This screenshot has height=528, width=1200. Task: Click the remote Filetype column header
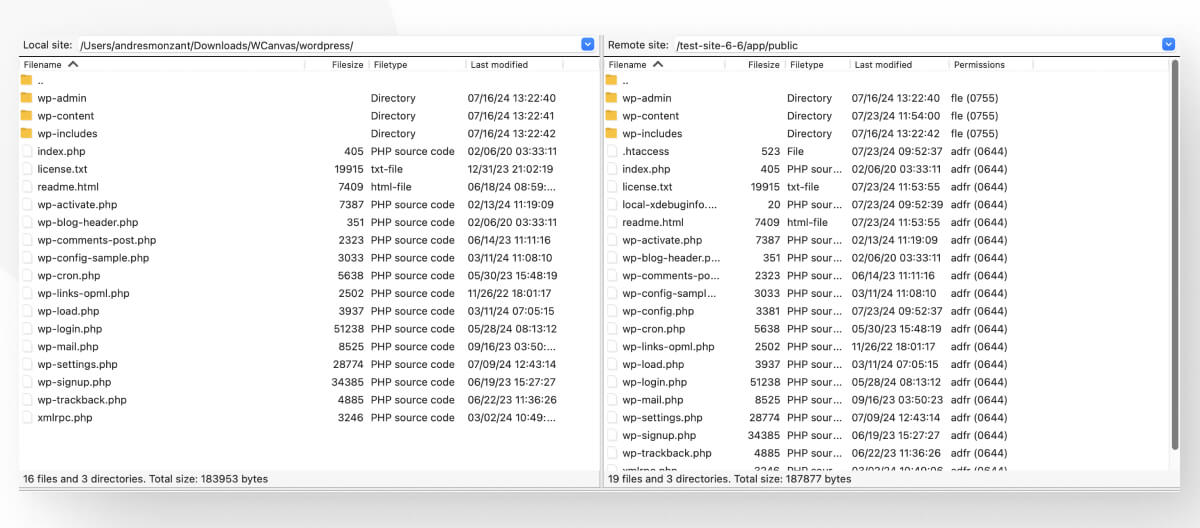click(x=806, y=65)
